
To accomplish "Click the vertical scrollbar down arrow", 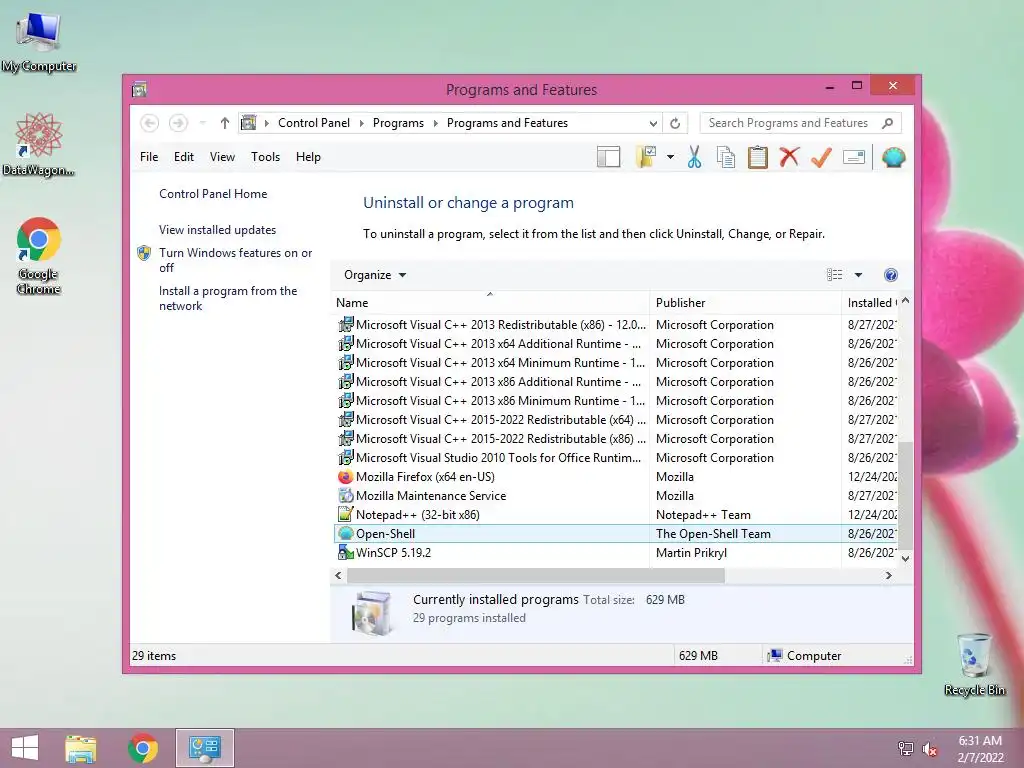I will coord(905,558).
